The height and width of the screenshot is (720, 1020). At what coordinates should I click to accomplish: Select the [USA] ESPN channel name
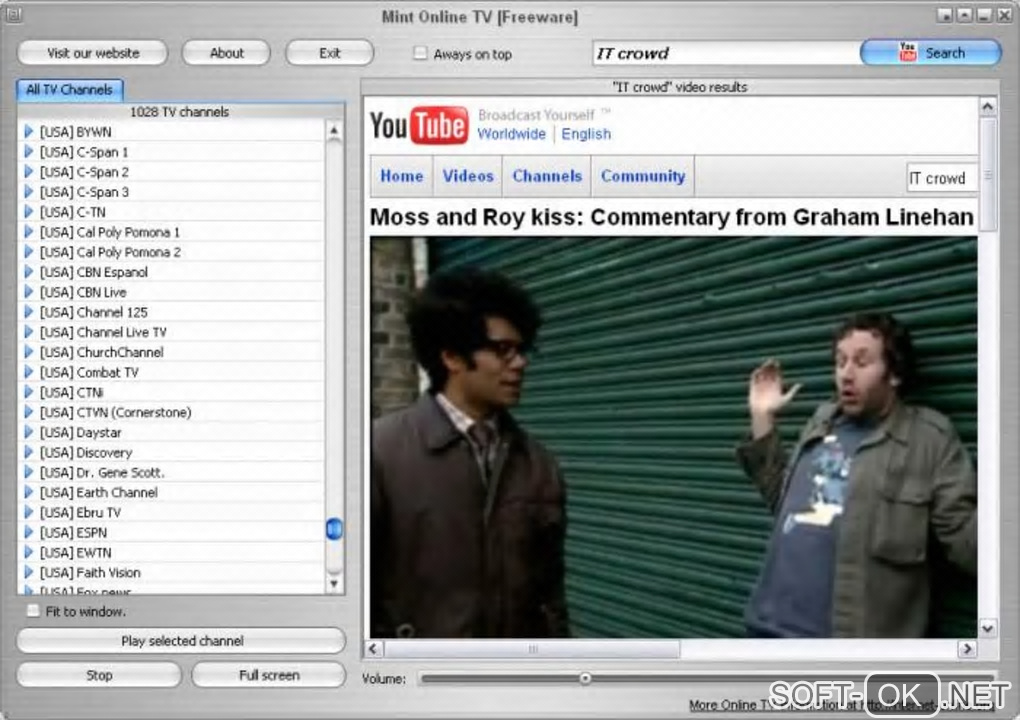pyautogui.click(x=73, y=533)
